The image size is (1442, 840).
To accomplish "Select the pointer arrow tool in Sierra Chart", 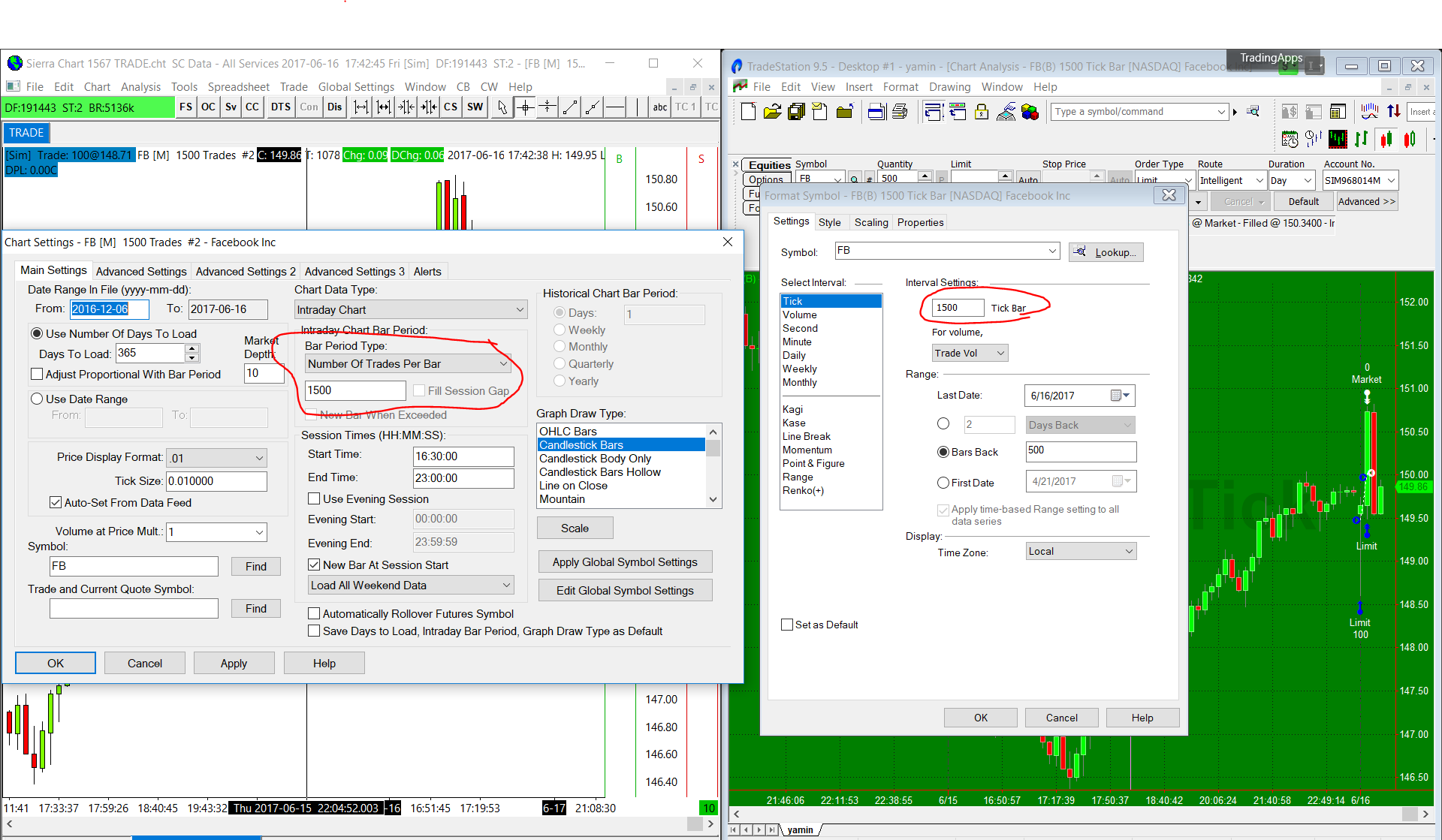I will (x=502, y=107).
